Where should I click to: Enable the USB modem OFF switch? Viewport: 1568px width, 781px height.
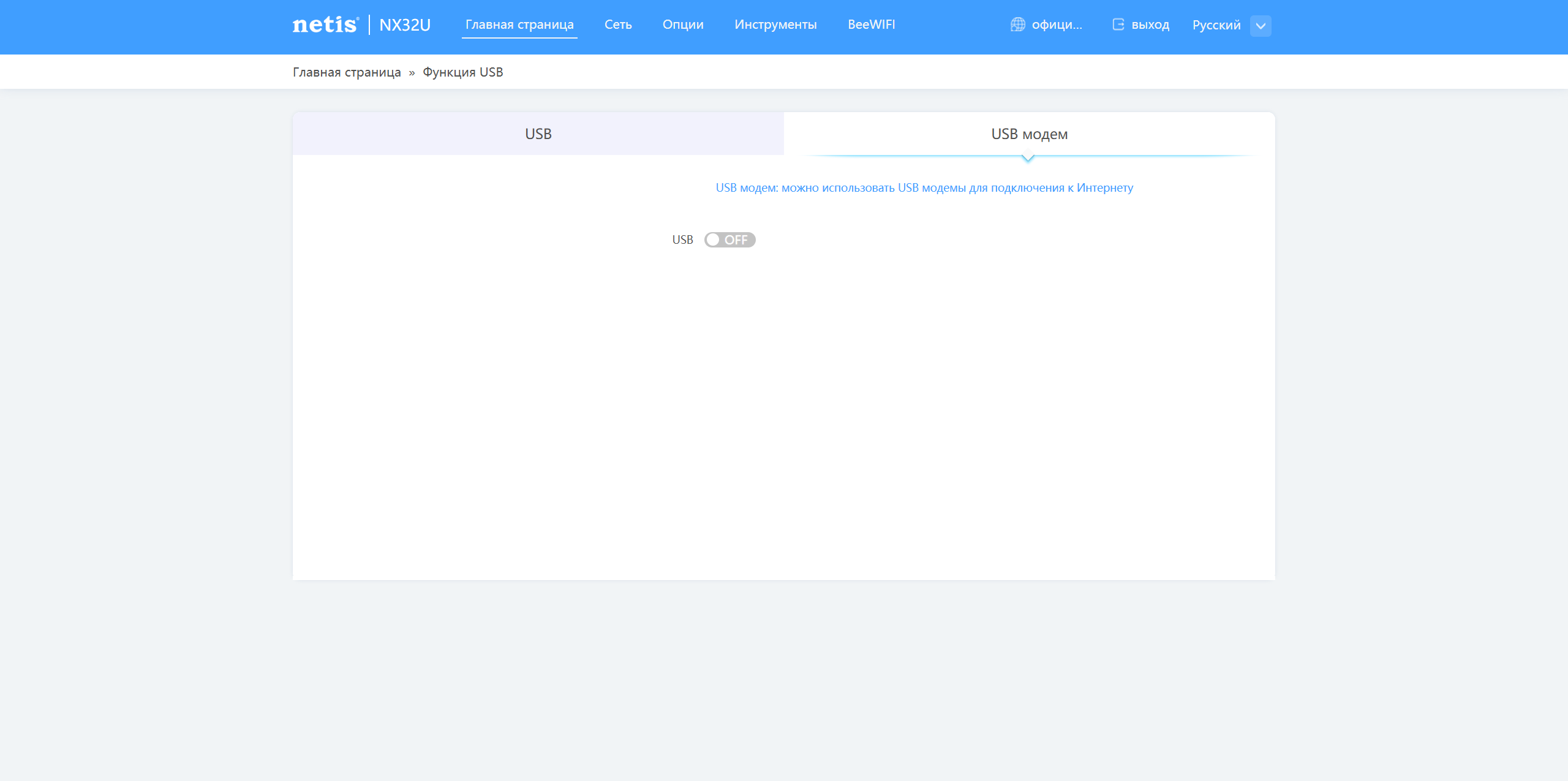[729, 240]
